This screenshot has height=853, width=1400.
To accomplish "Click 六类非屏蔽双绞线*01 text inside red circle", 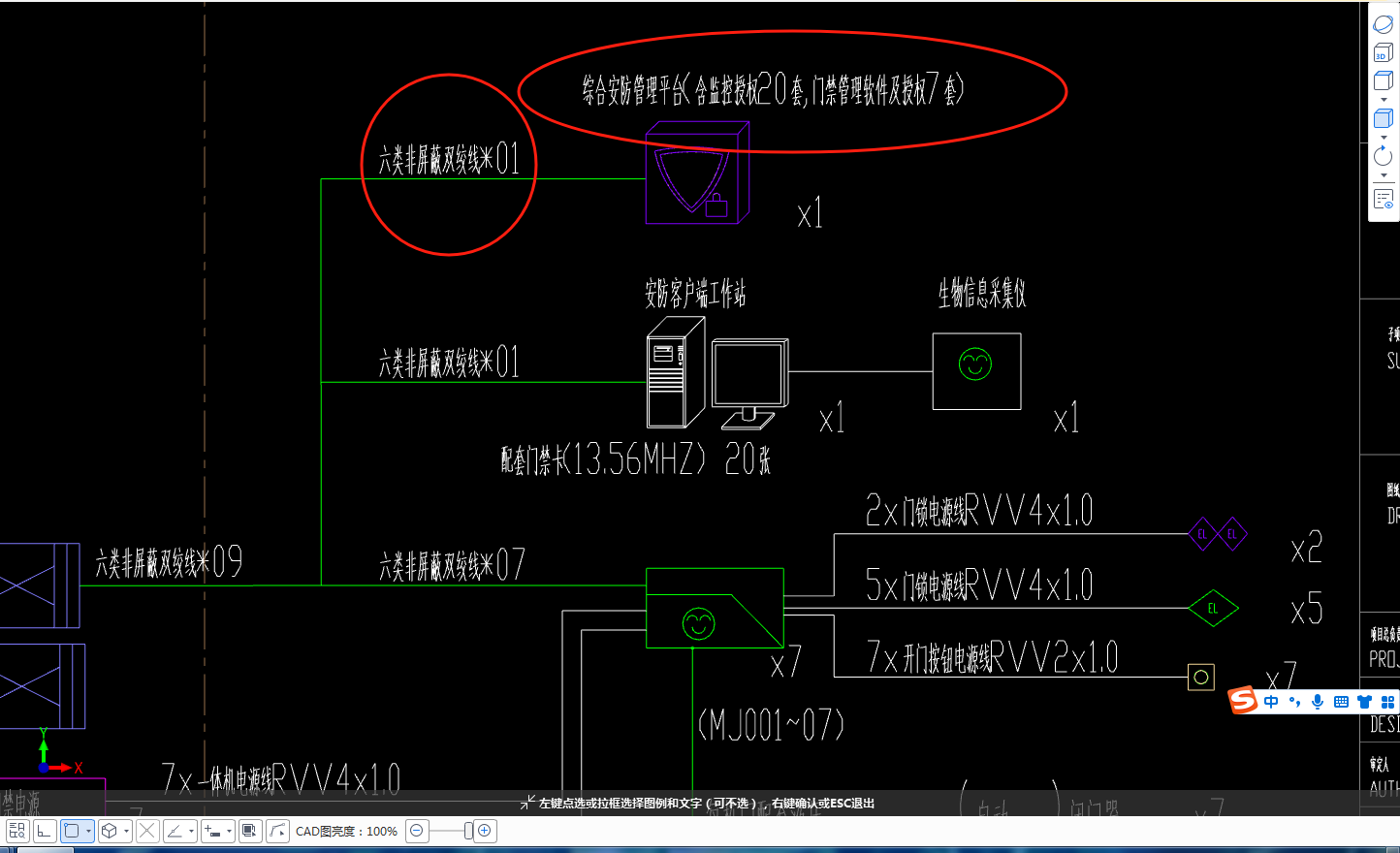I will point(449,159).
